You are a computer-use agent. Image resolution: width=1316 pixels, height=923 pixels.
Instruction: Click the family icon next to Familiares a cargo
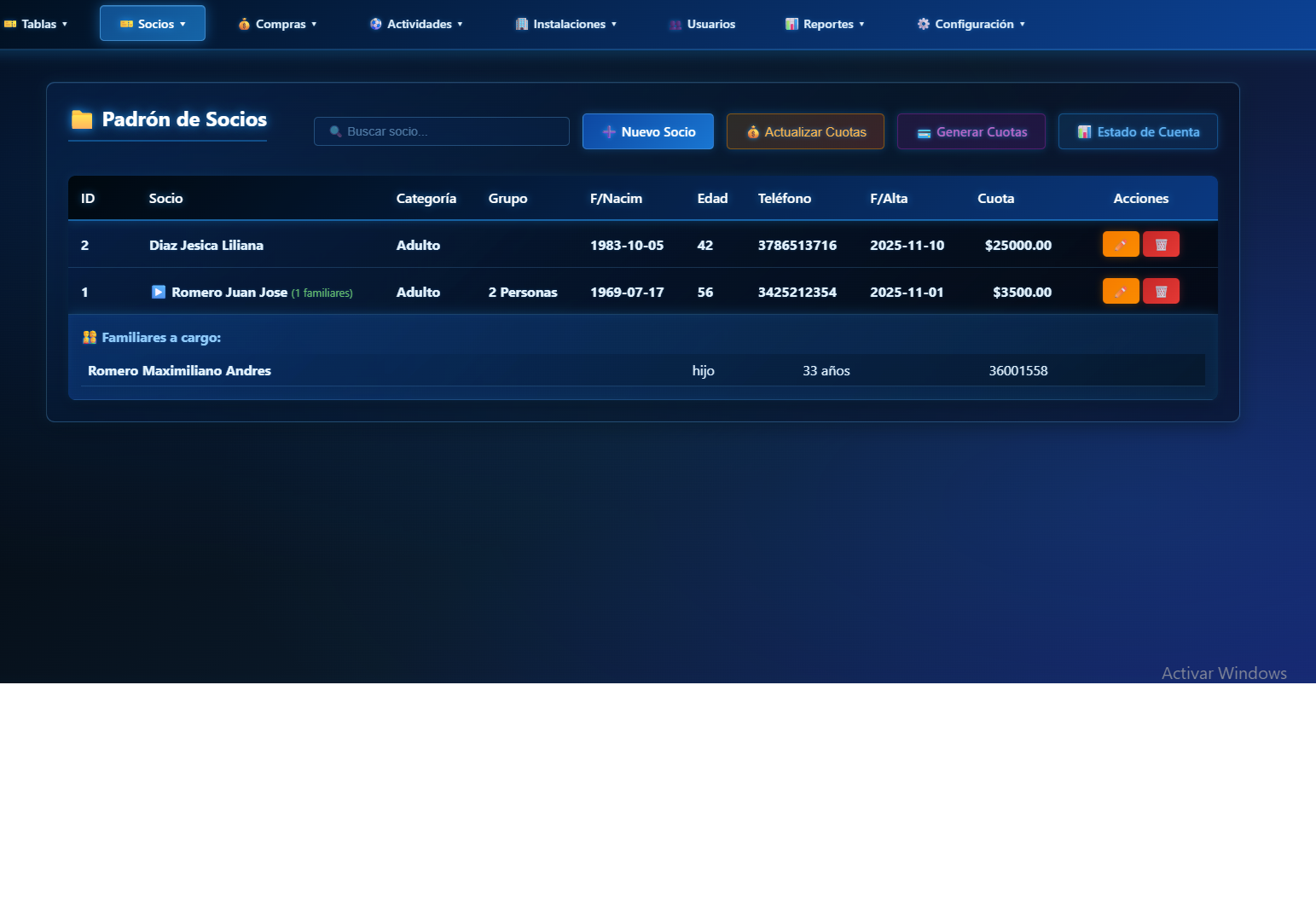tap(90, 338)
